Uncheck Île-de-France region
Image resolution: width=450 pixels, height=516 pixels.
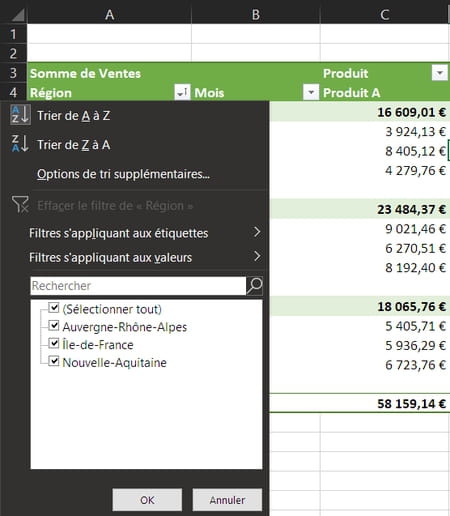(x=54, y=343)
